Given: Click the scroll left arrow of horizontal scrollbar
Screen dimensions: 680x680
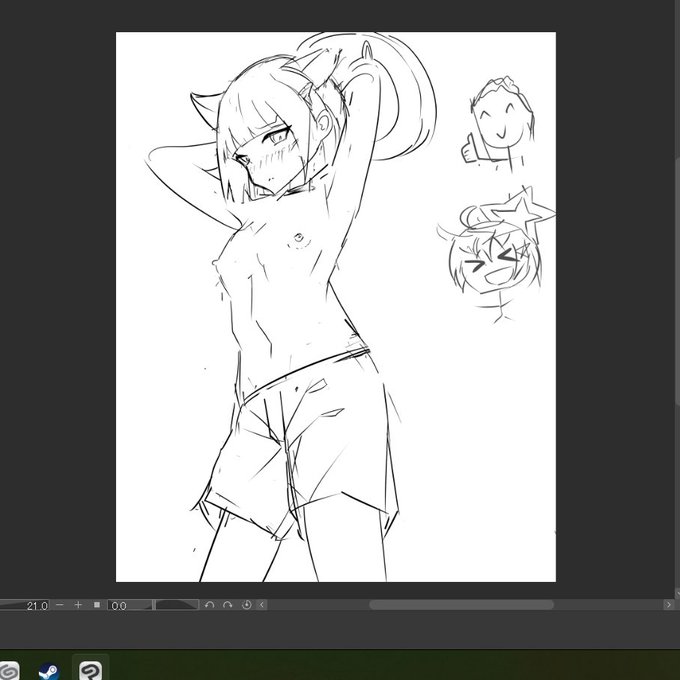Looking at the screenshot, I should pos(262,605).
